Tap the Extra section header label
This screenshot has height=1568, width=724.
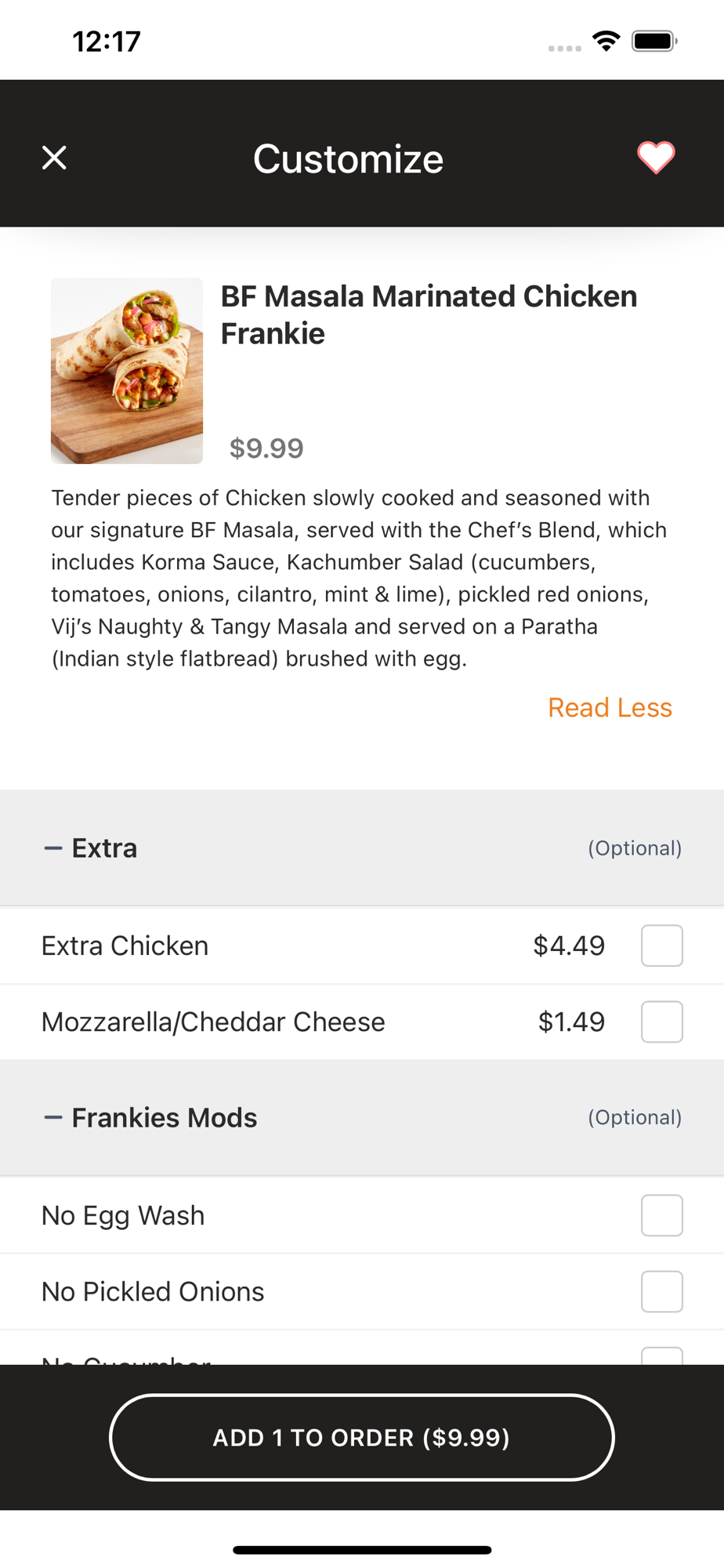pos(104,848)
